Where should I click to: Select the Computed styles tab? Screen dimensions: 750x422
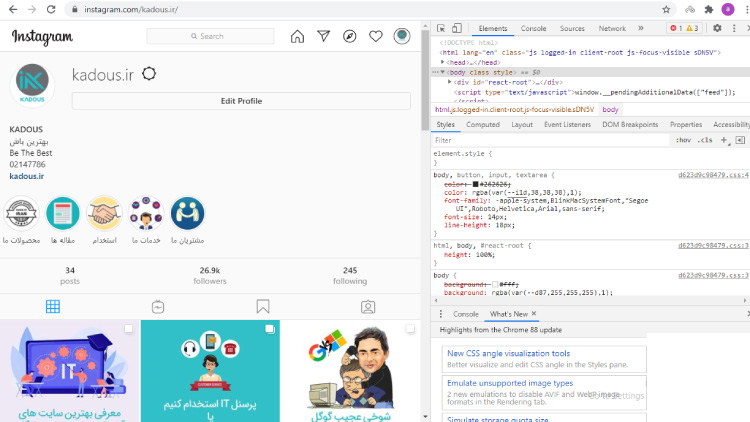pyautogui.click(x=483, y=125)
